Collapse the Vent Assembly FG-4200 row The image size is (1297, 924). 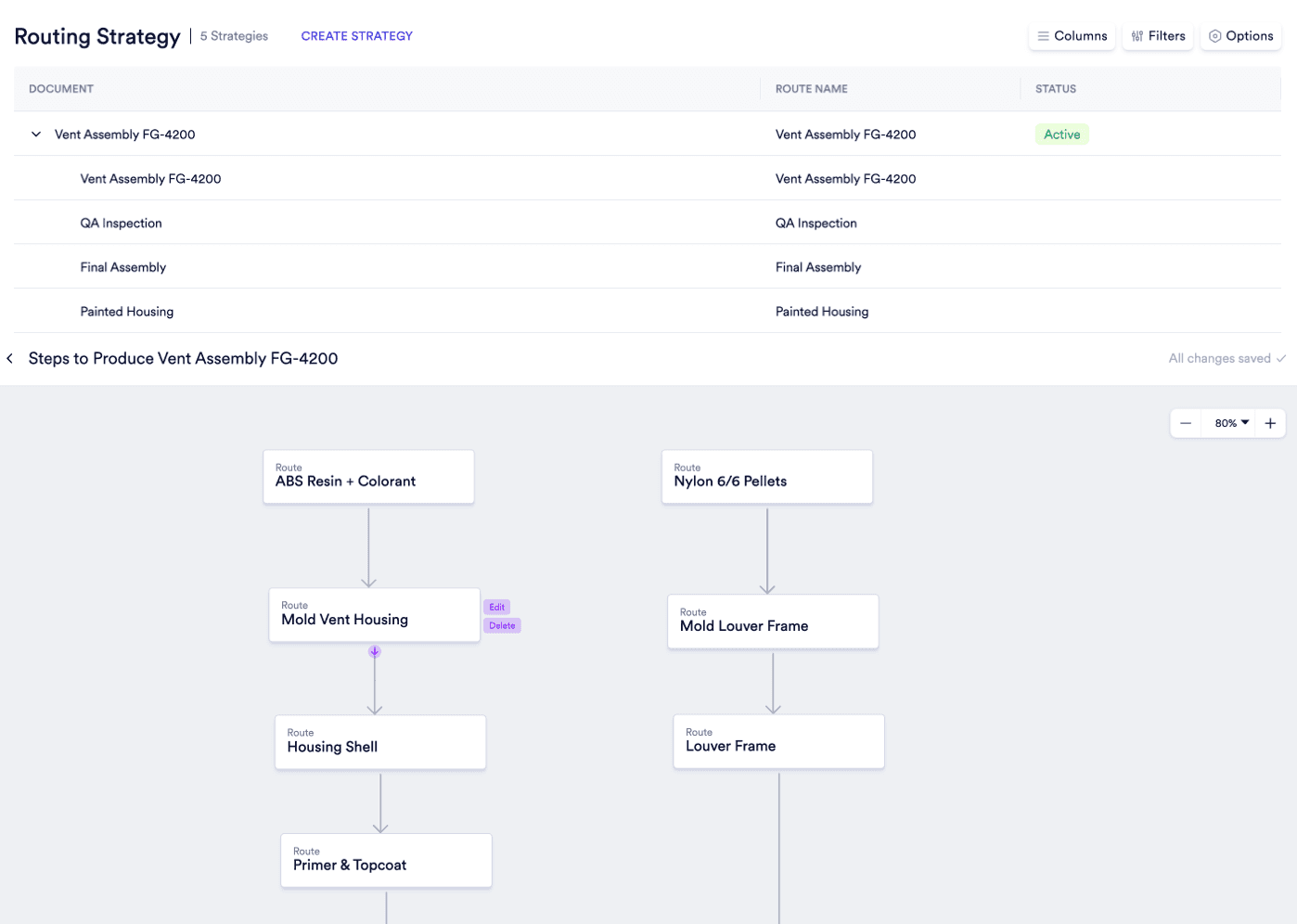click(x=35, y=134)
